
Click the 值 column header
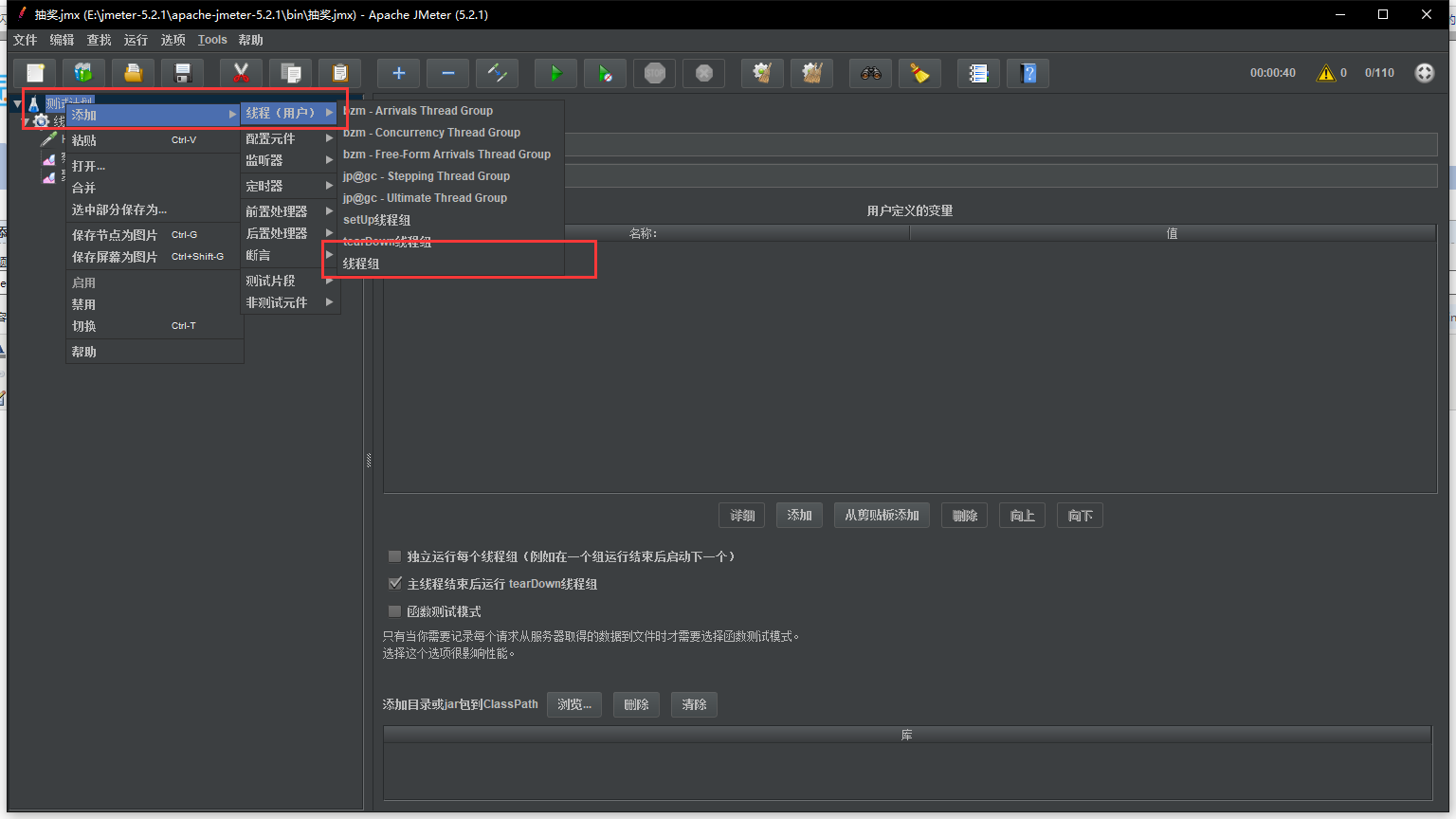pyautogui.click(x=1173, y=233)
